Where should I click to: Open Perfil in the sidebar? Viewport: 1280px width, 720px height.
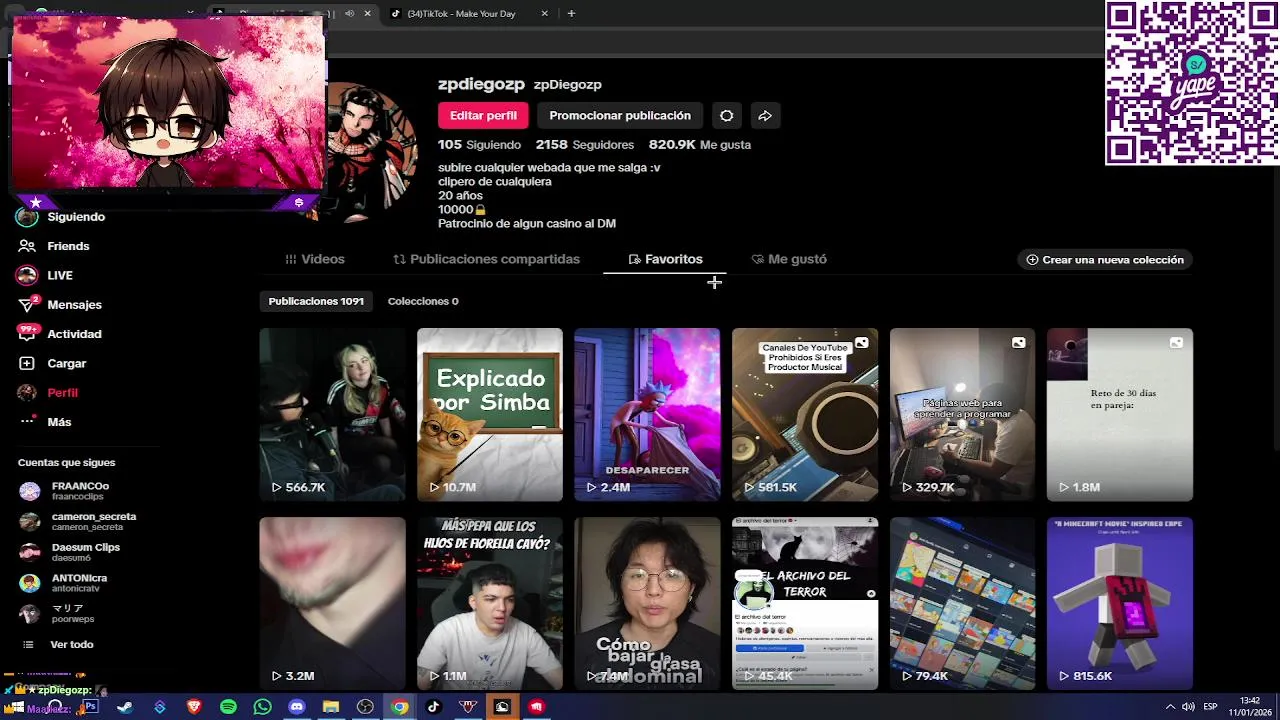click(48, 393)
